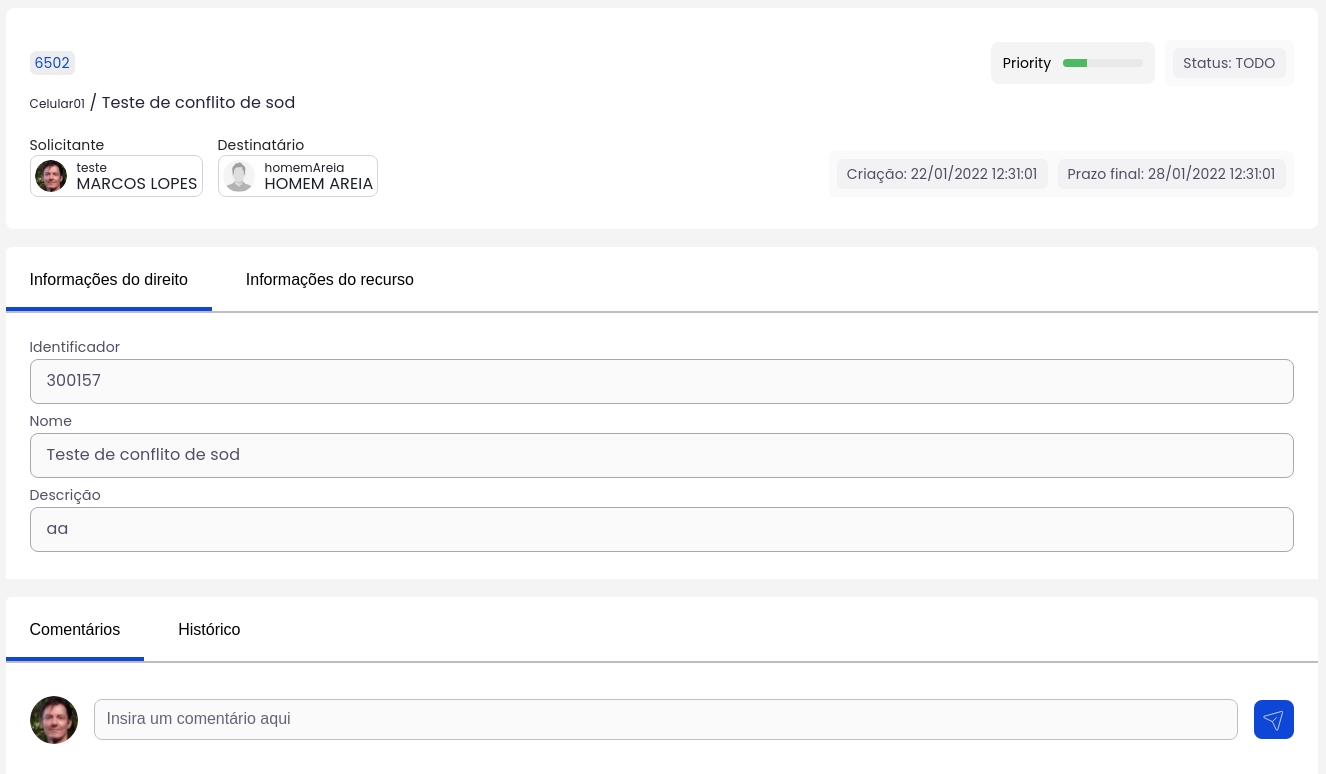This screenshot has height=774, width=1326.
Task: Click the Descrição field containing aa
Action: click(x=661, y=529)
